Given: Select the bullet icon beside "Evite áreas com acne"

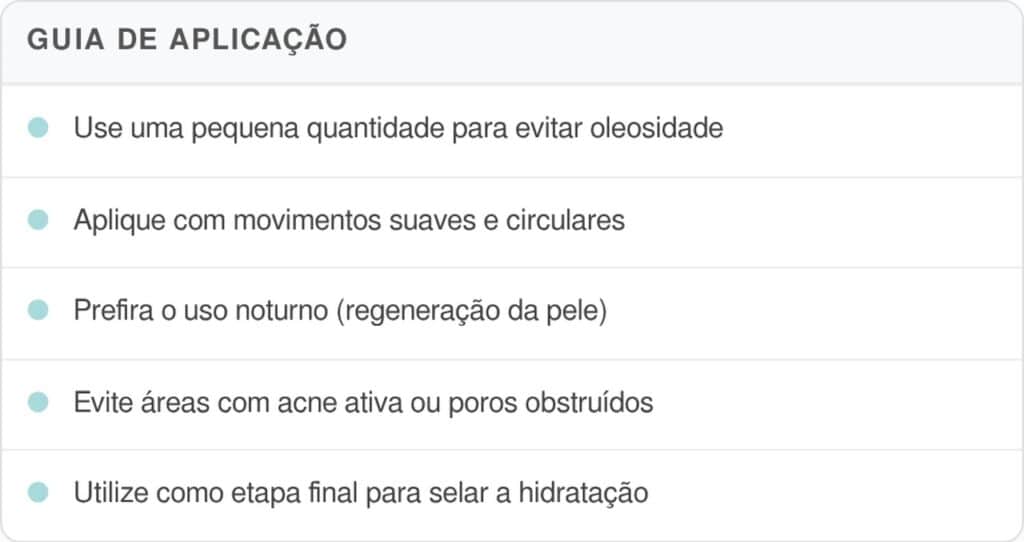Looking at the screenshot, I should coord(38,402).
